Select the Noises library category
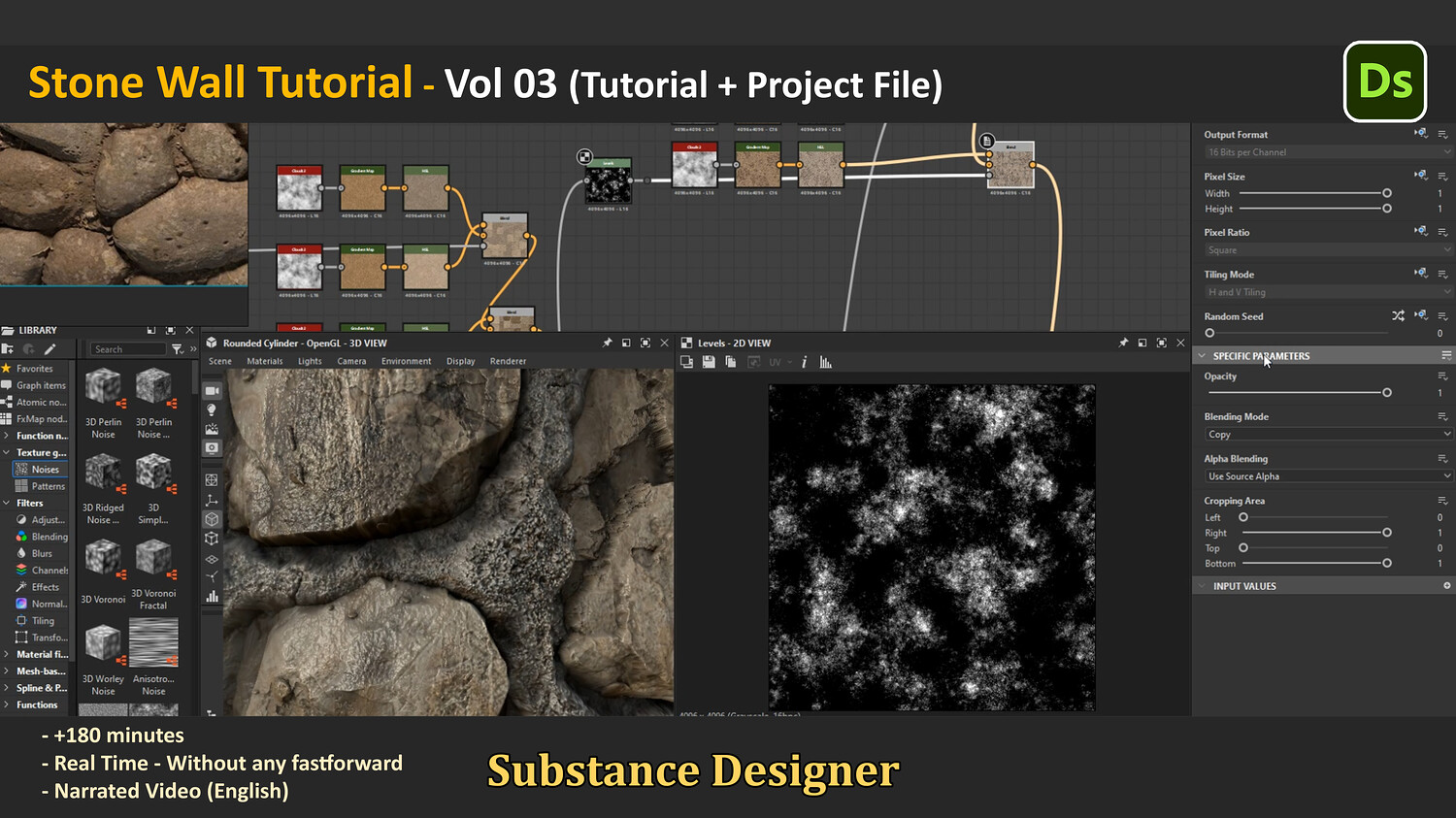 coord(40,470)
